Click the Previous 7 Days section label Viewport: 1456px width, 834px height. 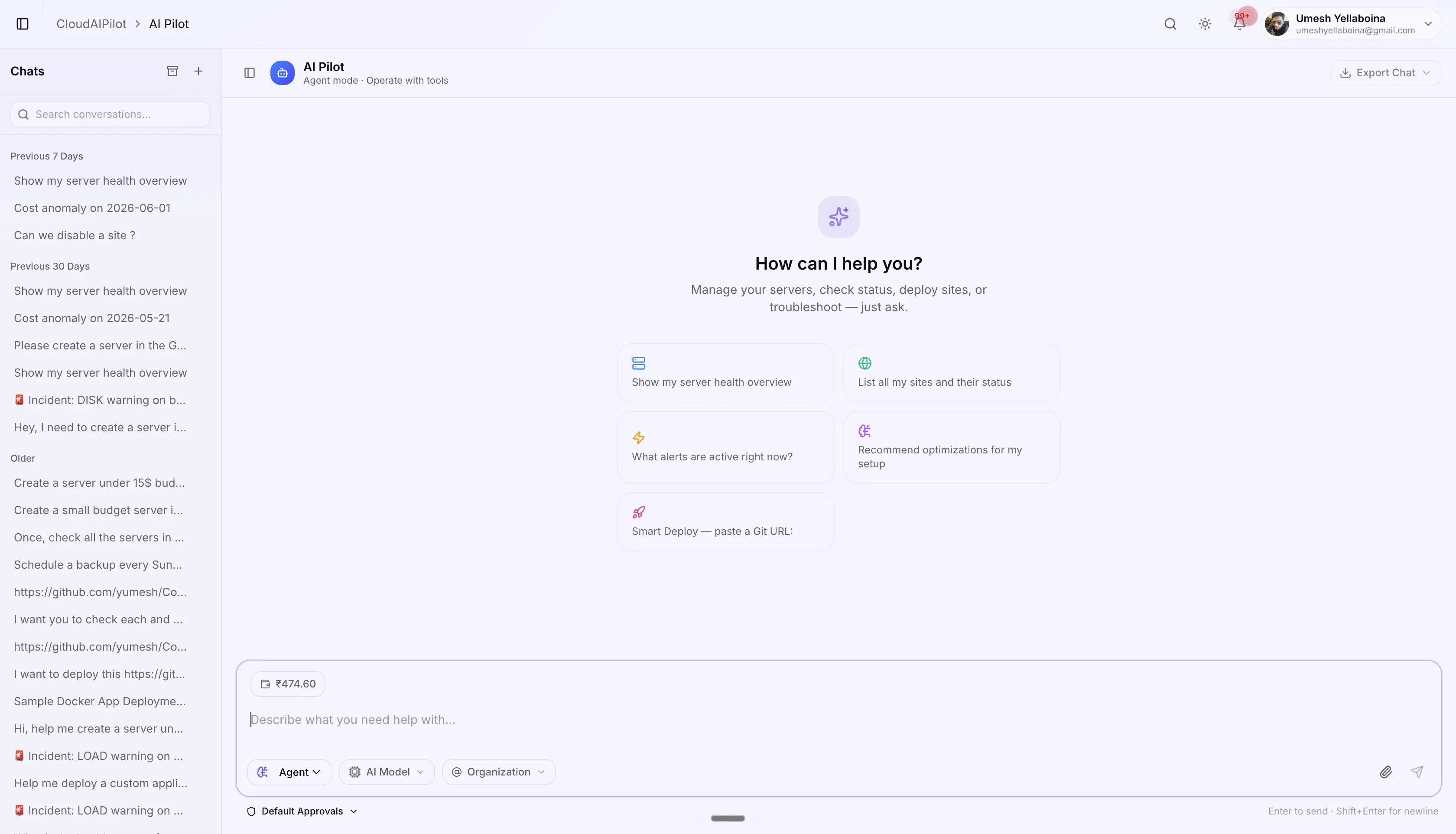pos(46,156)
